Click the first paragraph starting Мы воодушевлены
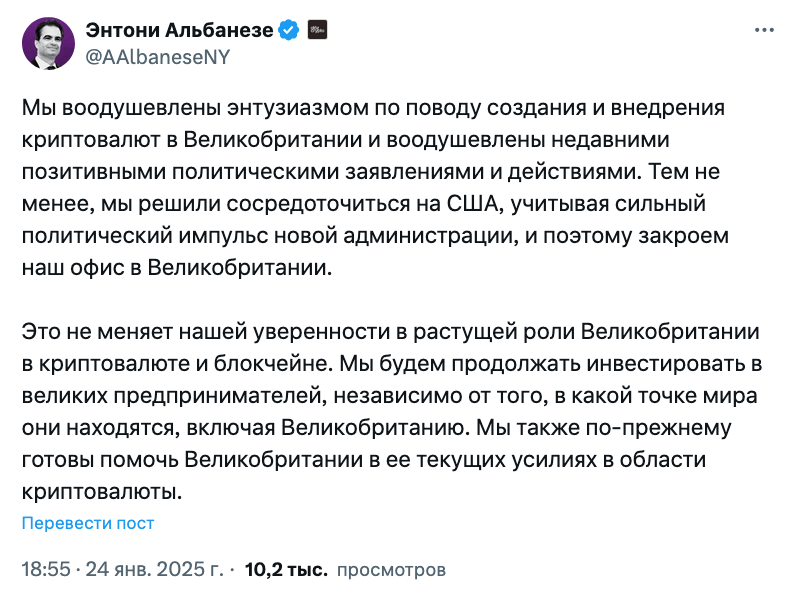The height and width of the screenshot is (592, 797). point(375,188)
